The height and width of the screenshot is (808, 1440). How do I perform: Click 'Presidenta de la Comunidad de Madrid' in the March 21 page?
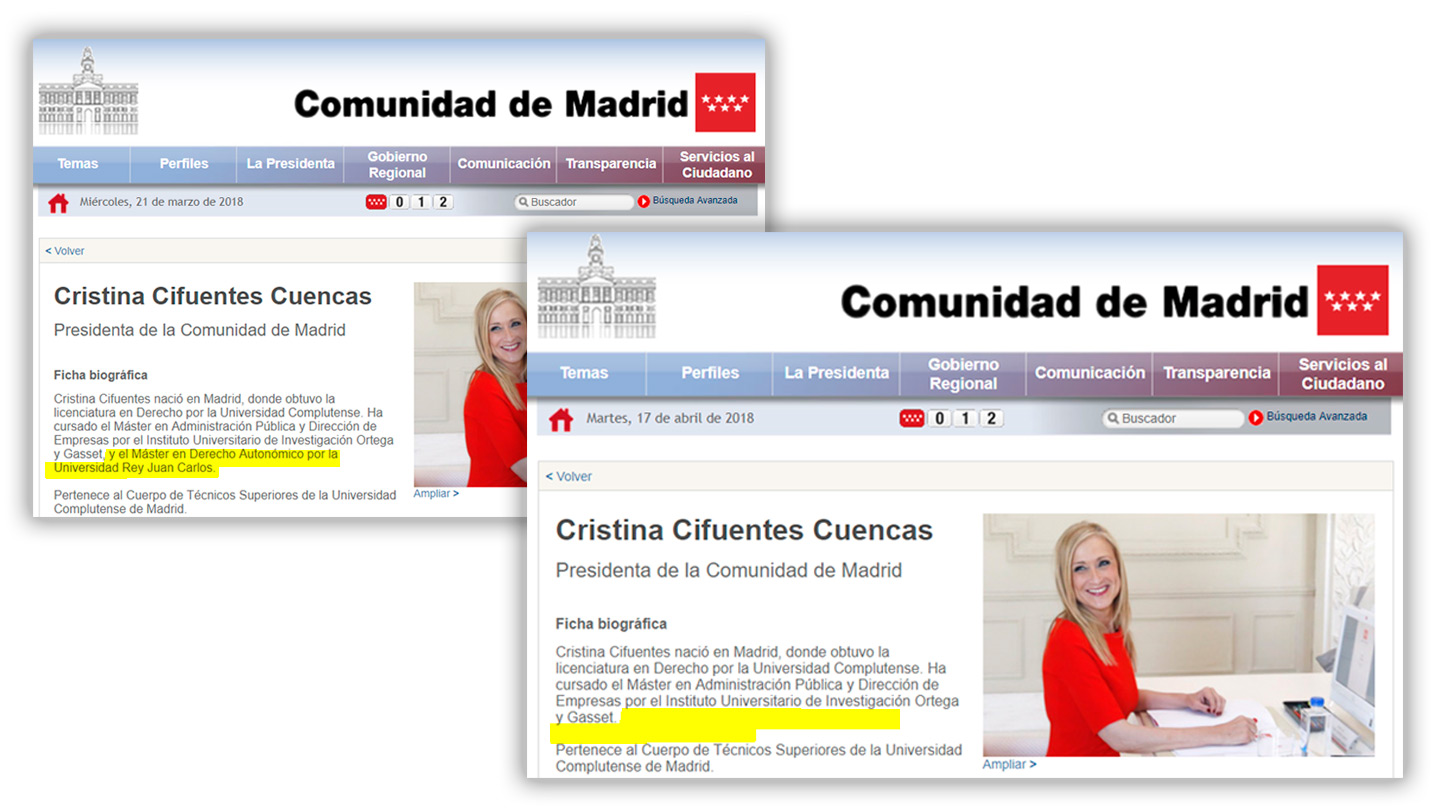coord(200,331)
